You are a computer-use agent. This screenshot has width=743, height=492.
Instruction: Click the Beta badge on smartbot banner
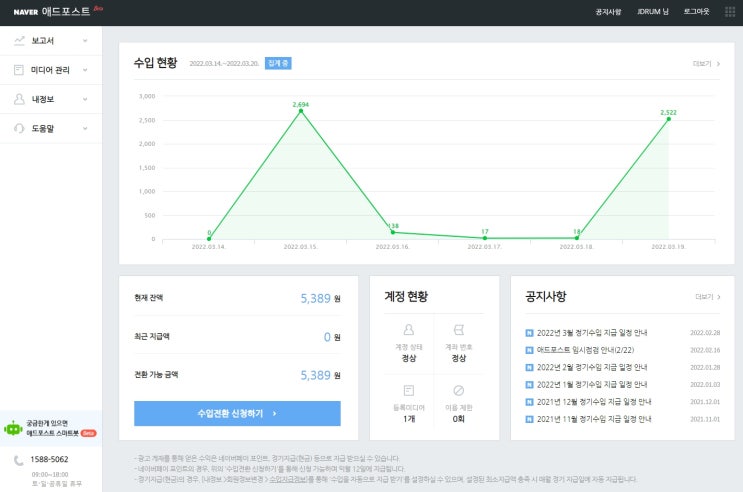point(89,433)
